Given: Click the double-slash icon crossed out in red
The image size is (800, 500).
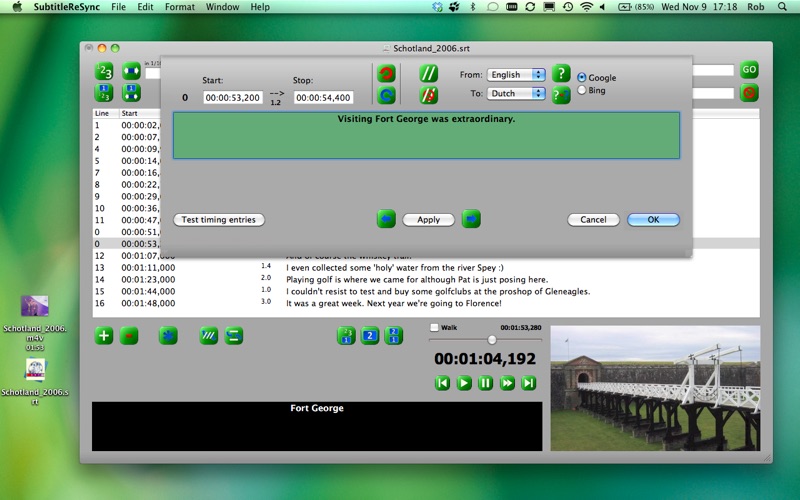Looking at the screenshot, I should point(429,95).
